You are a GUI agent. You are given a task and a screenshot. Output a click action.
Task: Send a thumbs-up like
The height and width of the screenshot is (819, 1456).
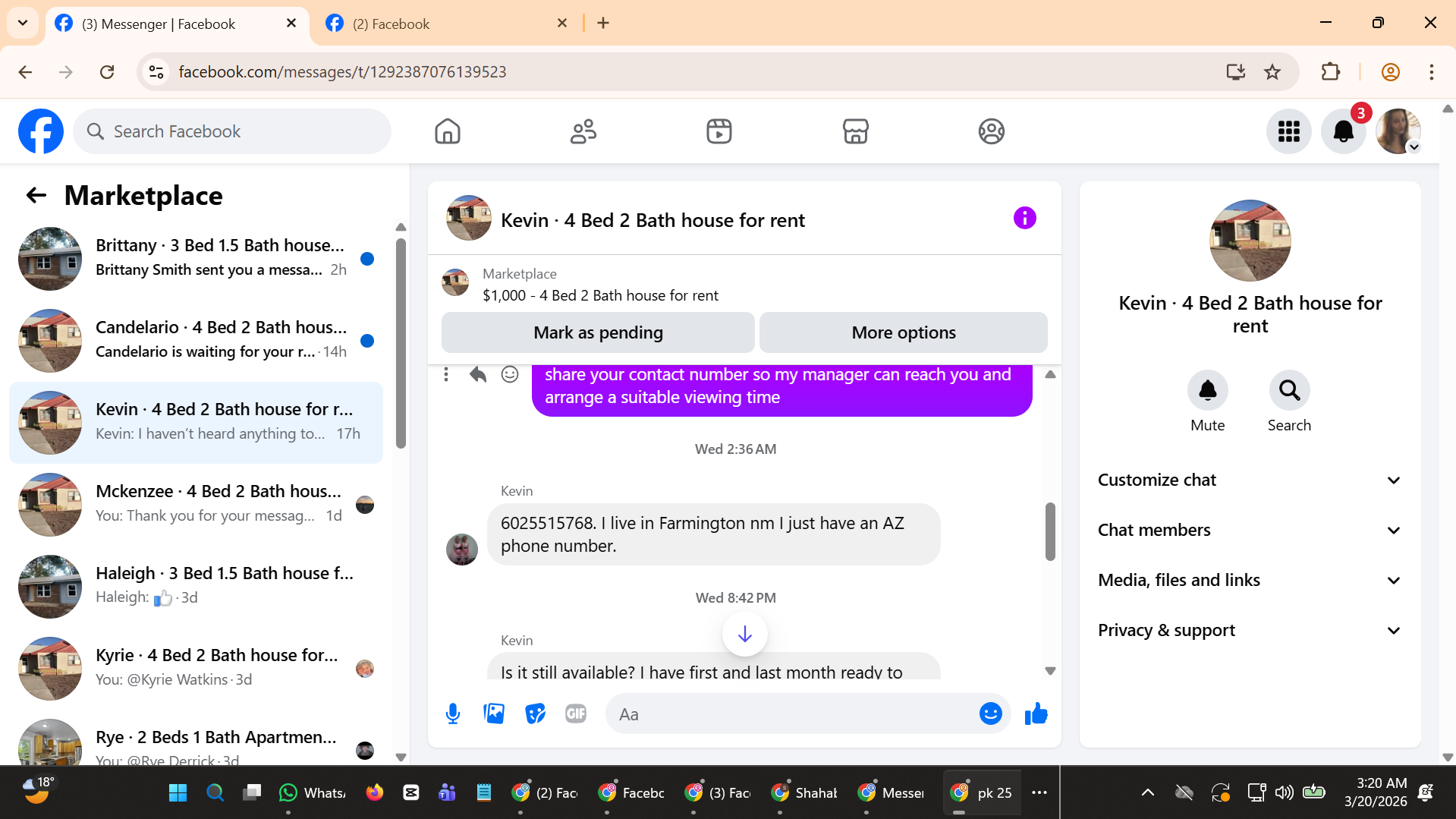coord(1036,713)
